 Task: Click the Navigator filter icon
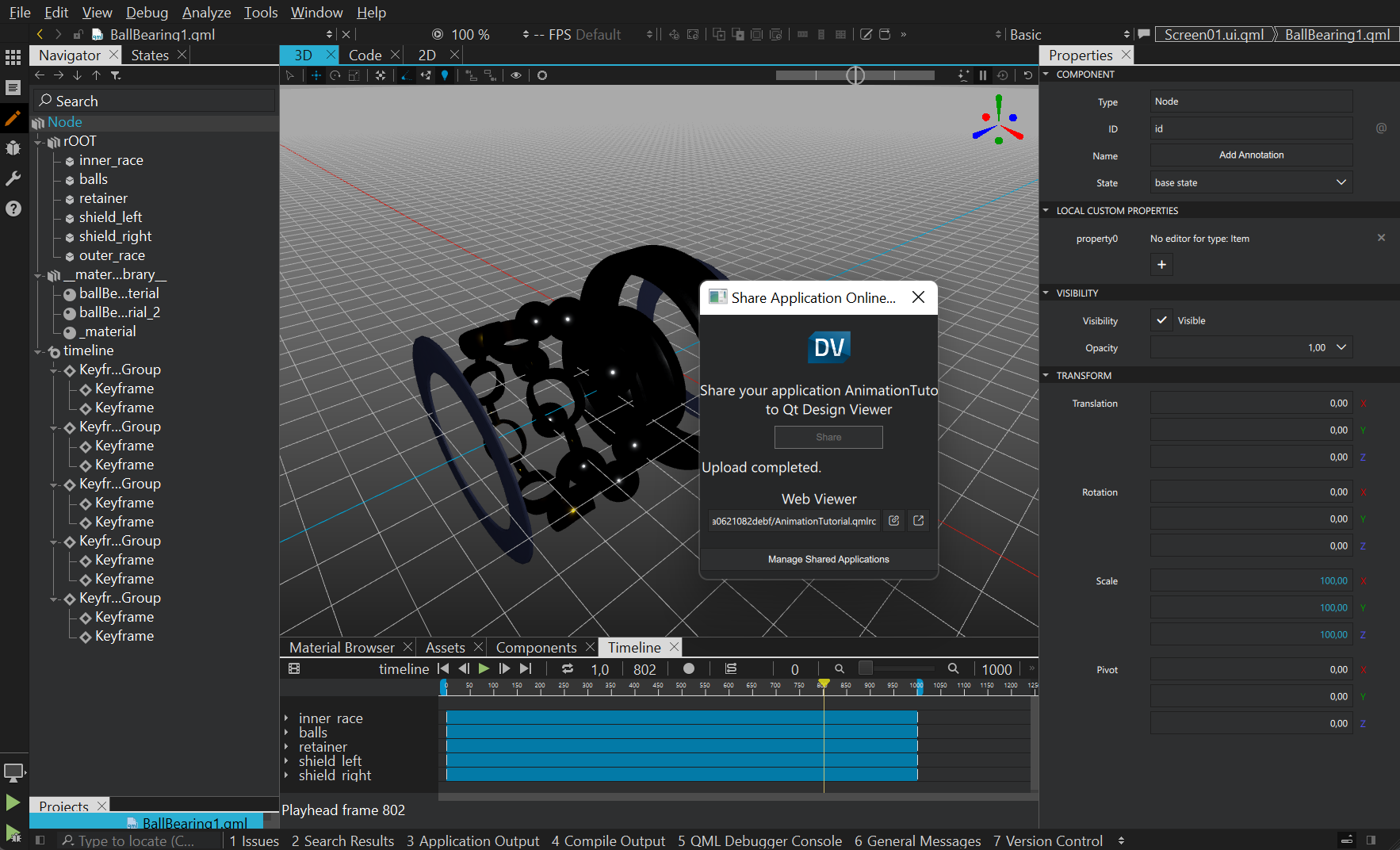coord(116,75)
